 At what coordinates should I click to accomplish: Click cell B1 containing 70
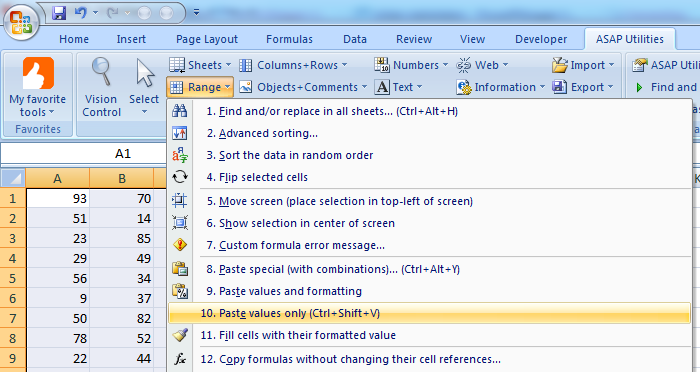(121, 198)
